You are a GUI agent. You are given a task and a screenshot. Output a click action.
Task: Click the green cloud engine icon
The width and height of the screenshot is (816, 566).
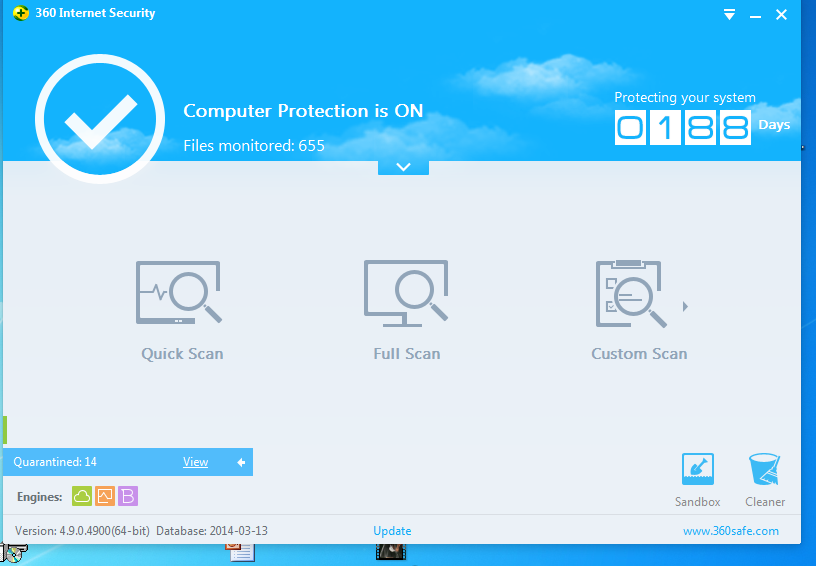(x=82, y=496)
